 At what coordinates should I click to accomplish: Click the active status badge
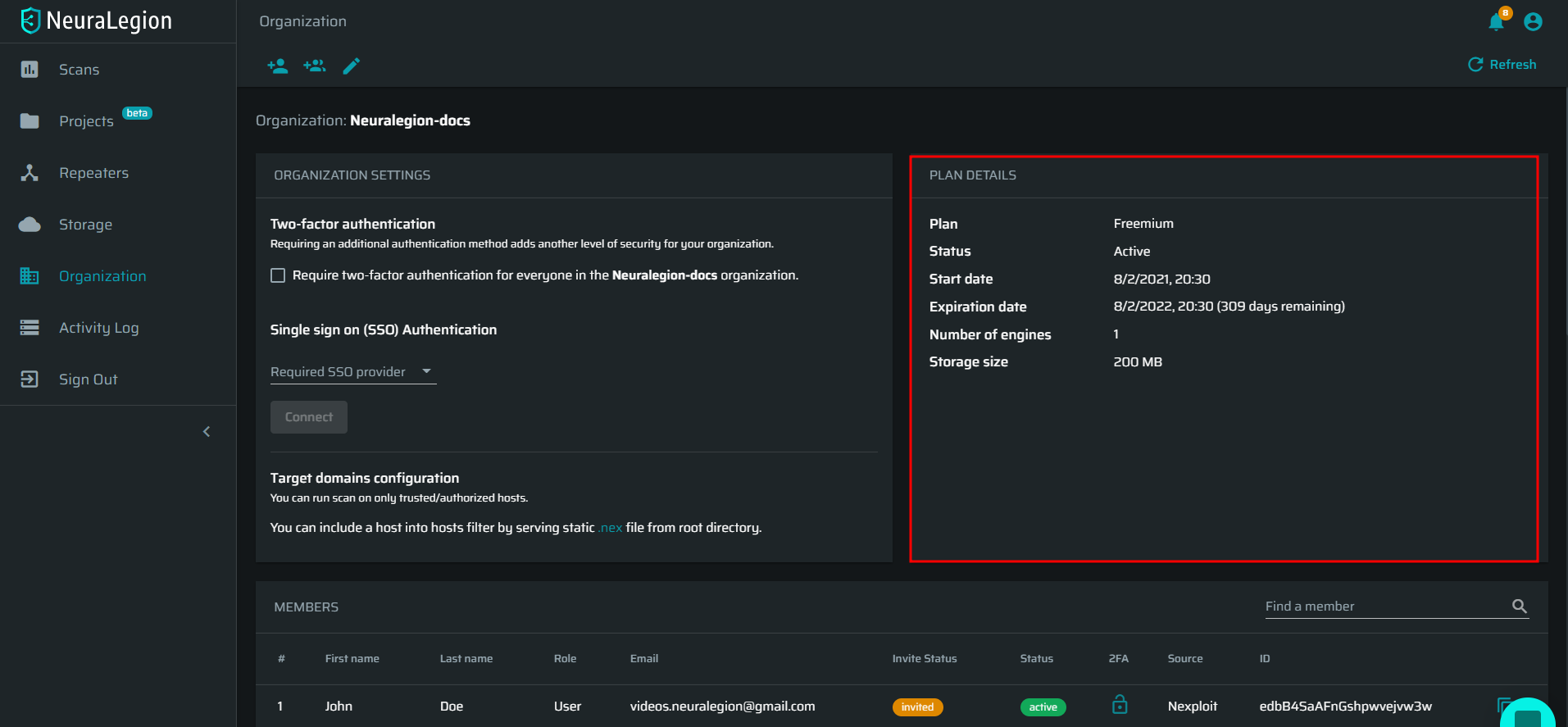pyautogui.click(x=1043, y=707)
